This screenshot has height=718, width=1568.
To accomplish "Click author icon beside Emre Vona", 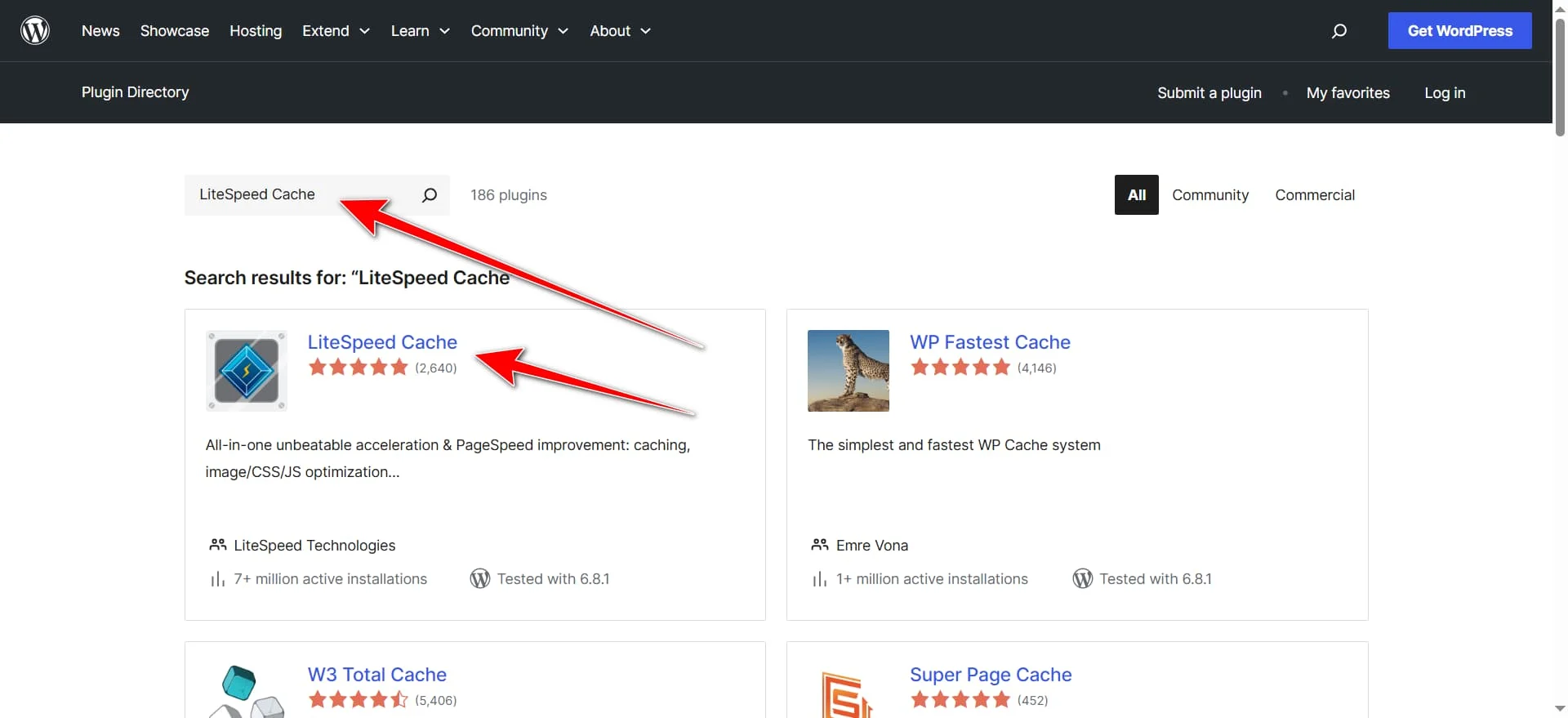I will point(820,545).
